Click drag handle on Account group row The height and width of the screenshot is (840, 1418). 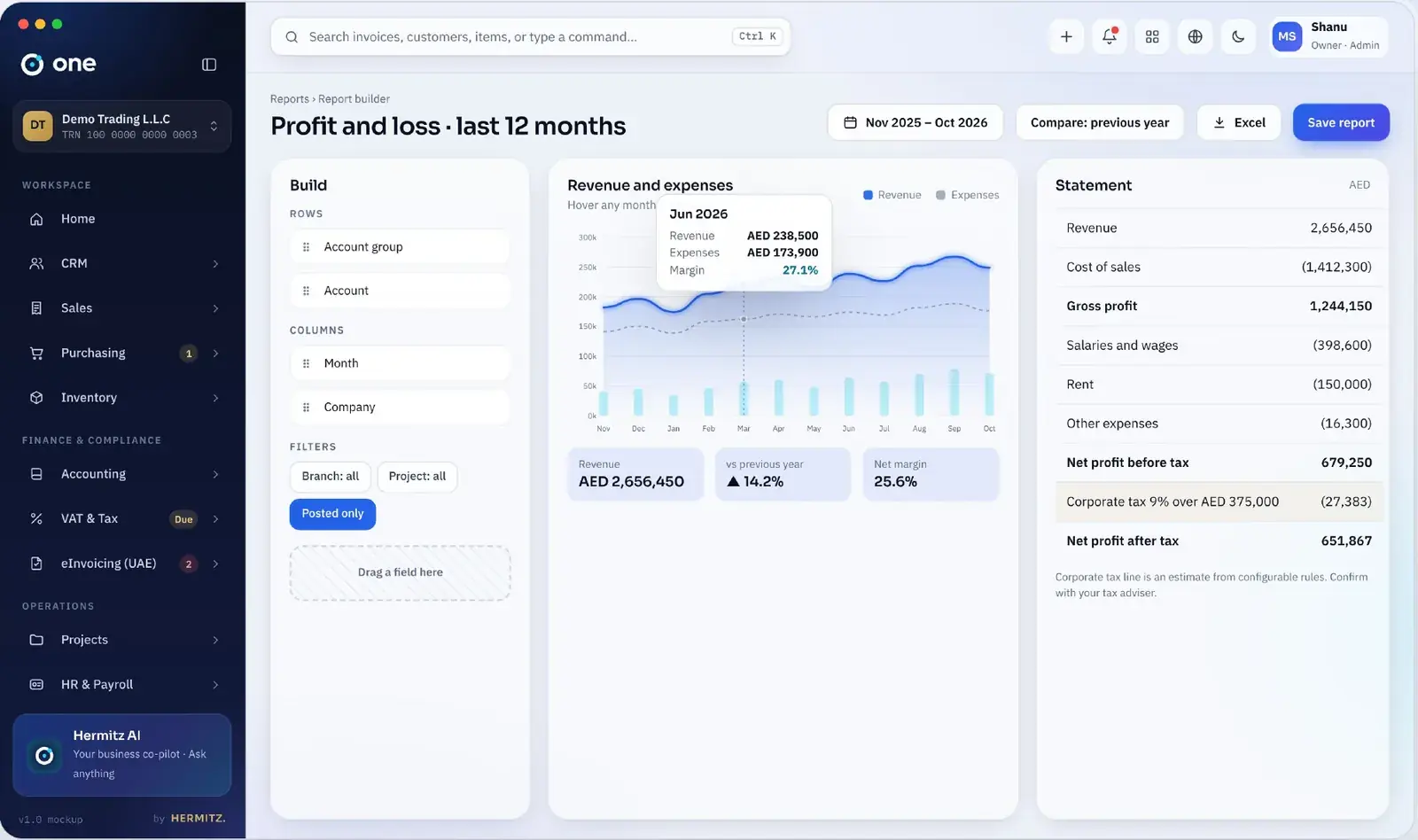[x=306, y=247]
